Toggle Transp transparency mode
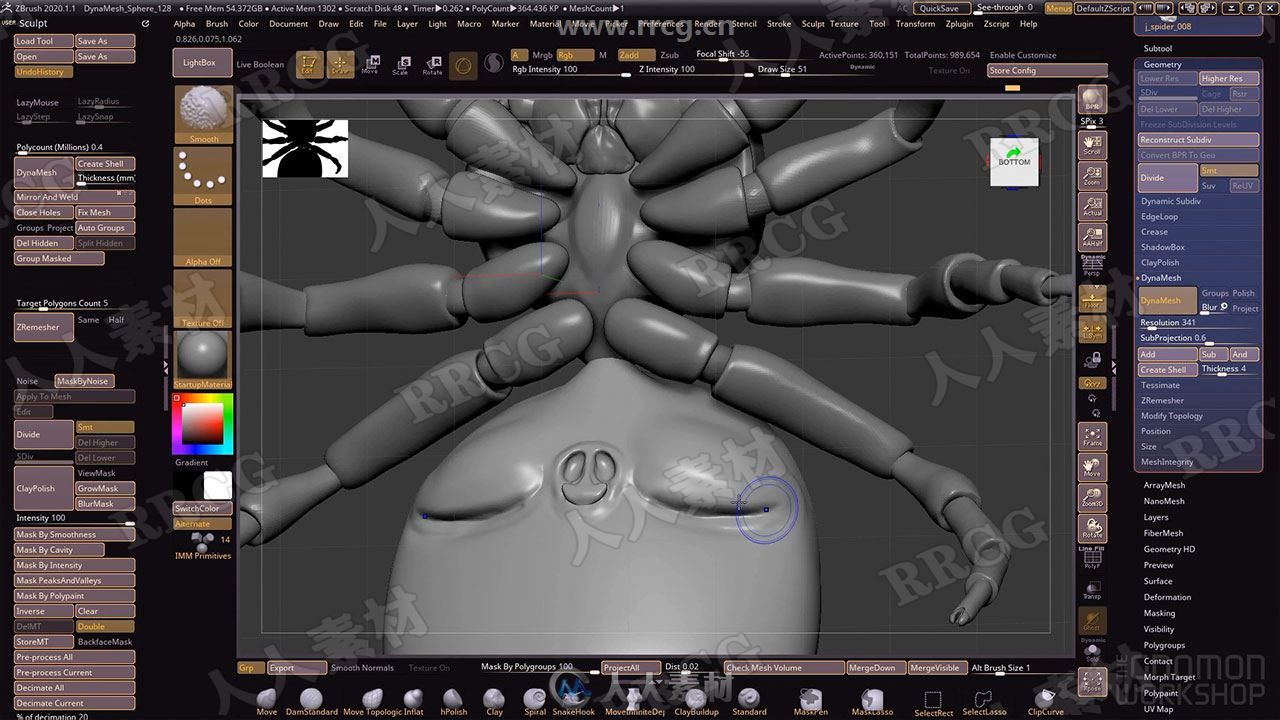 [1092, 590]
